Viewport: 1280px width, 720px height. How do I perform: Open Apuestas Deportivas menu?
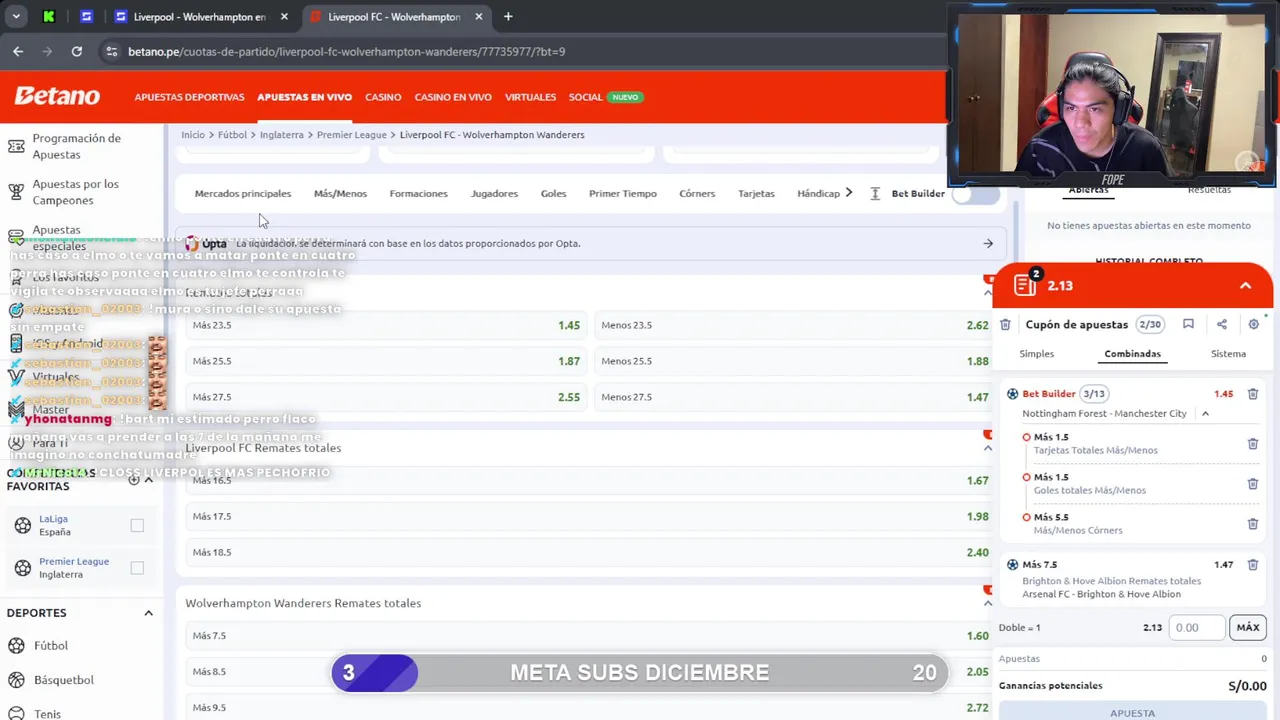[189, 97]
